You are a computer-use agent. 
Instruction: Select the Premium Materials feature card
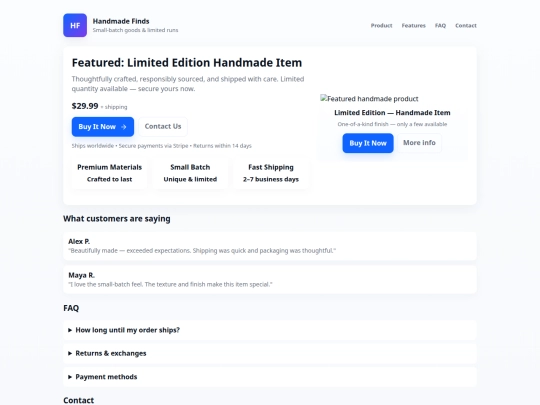(x=110, y=173)
